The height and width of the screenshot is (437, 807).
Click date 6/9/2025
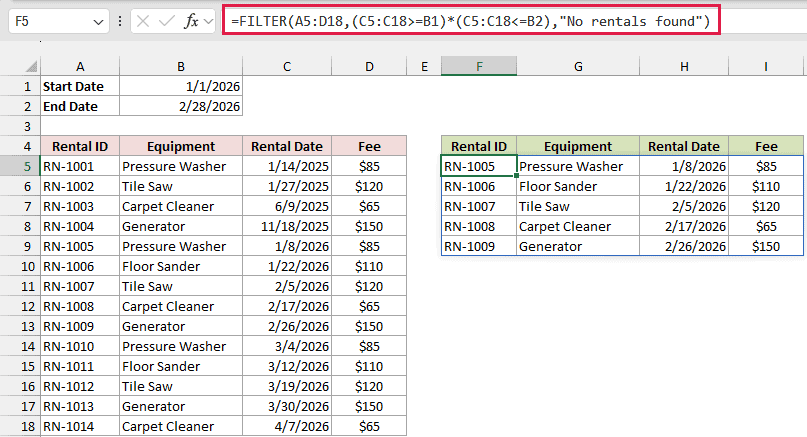tap(287, 206)
